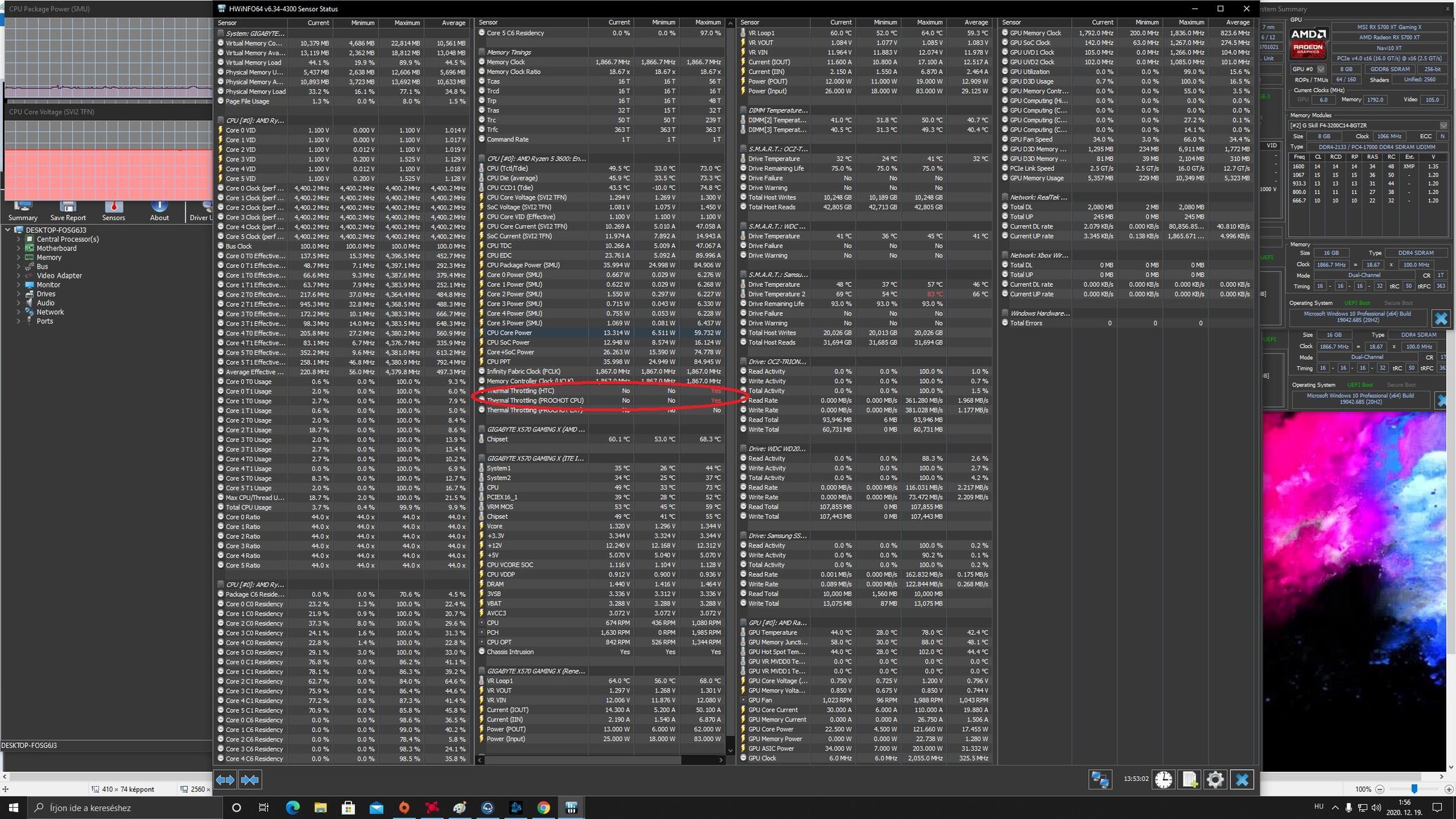This screenshot has width=1456, height=819.
Task: Click the zoom-out minus icon in image viewer
Action: click(x=1380, y=789)
